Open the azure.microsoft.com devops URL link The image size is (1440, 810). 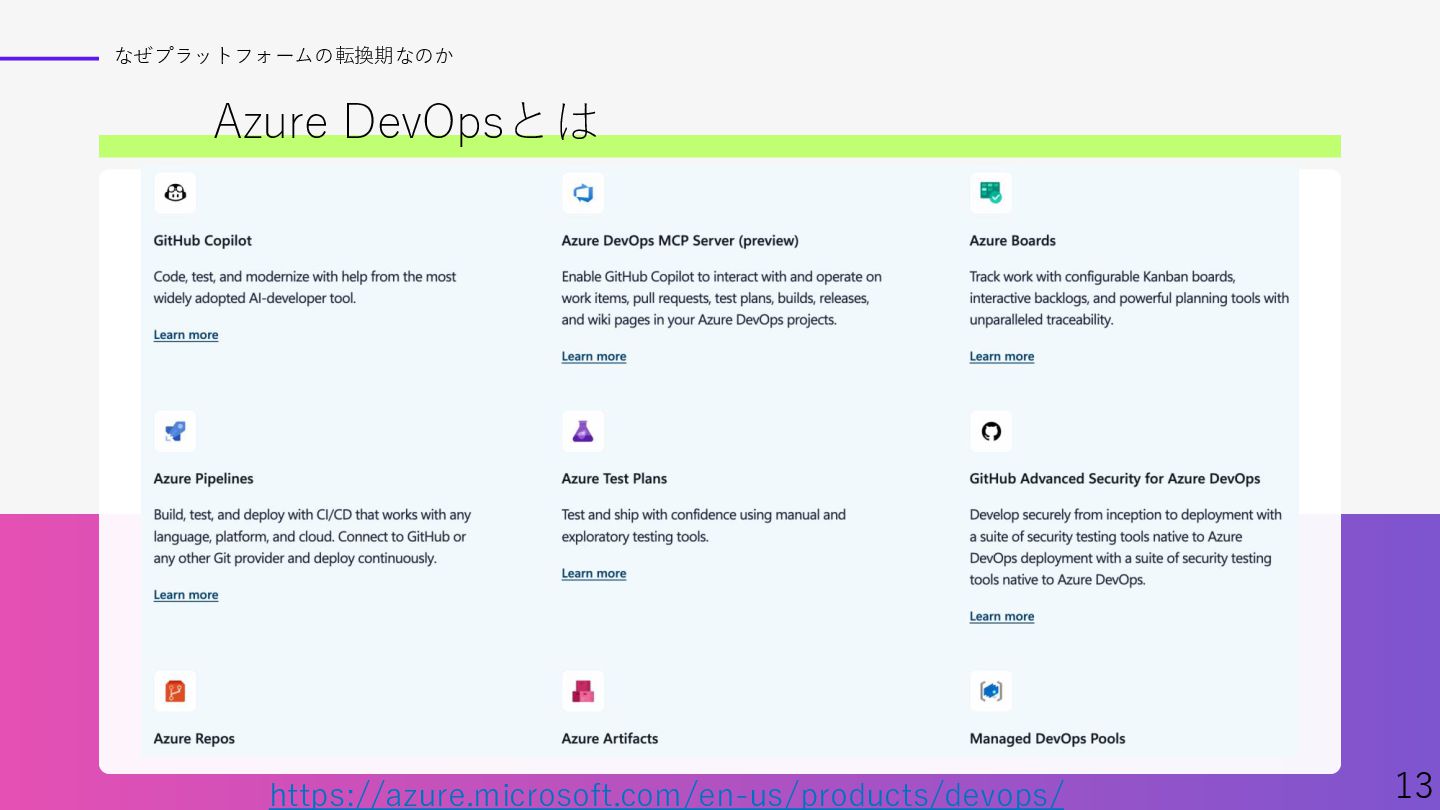pyautogui.click(x=667, y=795)
